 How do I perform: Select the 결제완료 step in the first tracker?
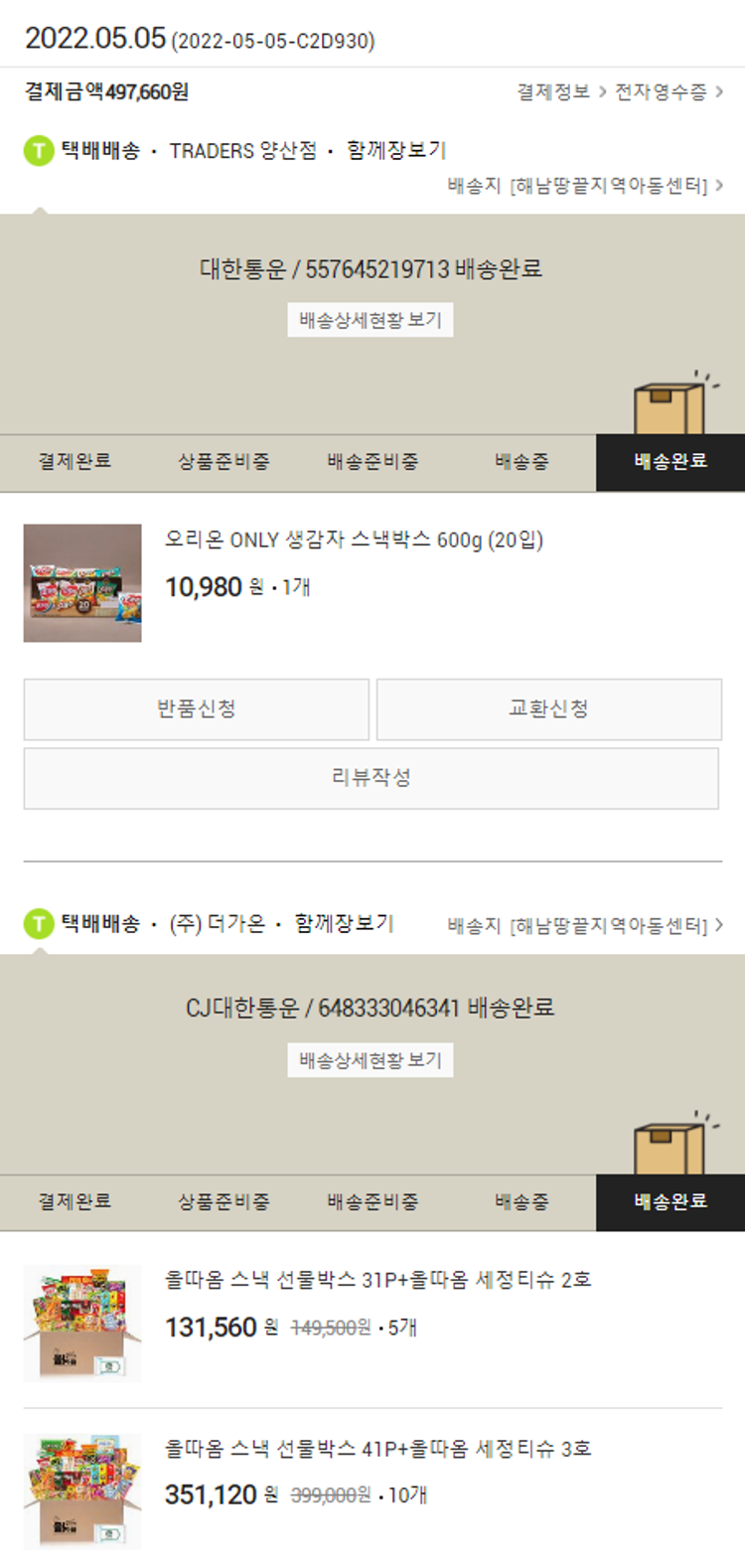[74, 462]
